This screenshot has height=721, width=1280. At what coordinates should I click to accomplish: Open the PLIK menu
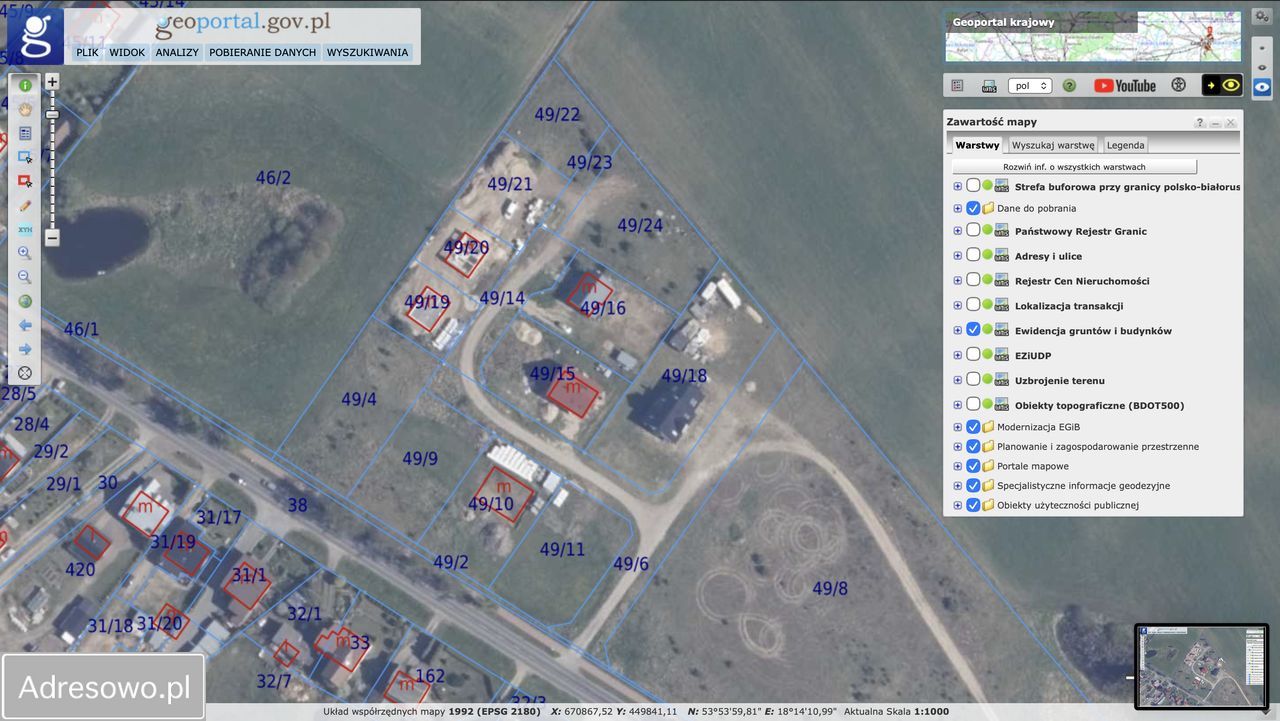tap(87, 52)
